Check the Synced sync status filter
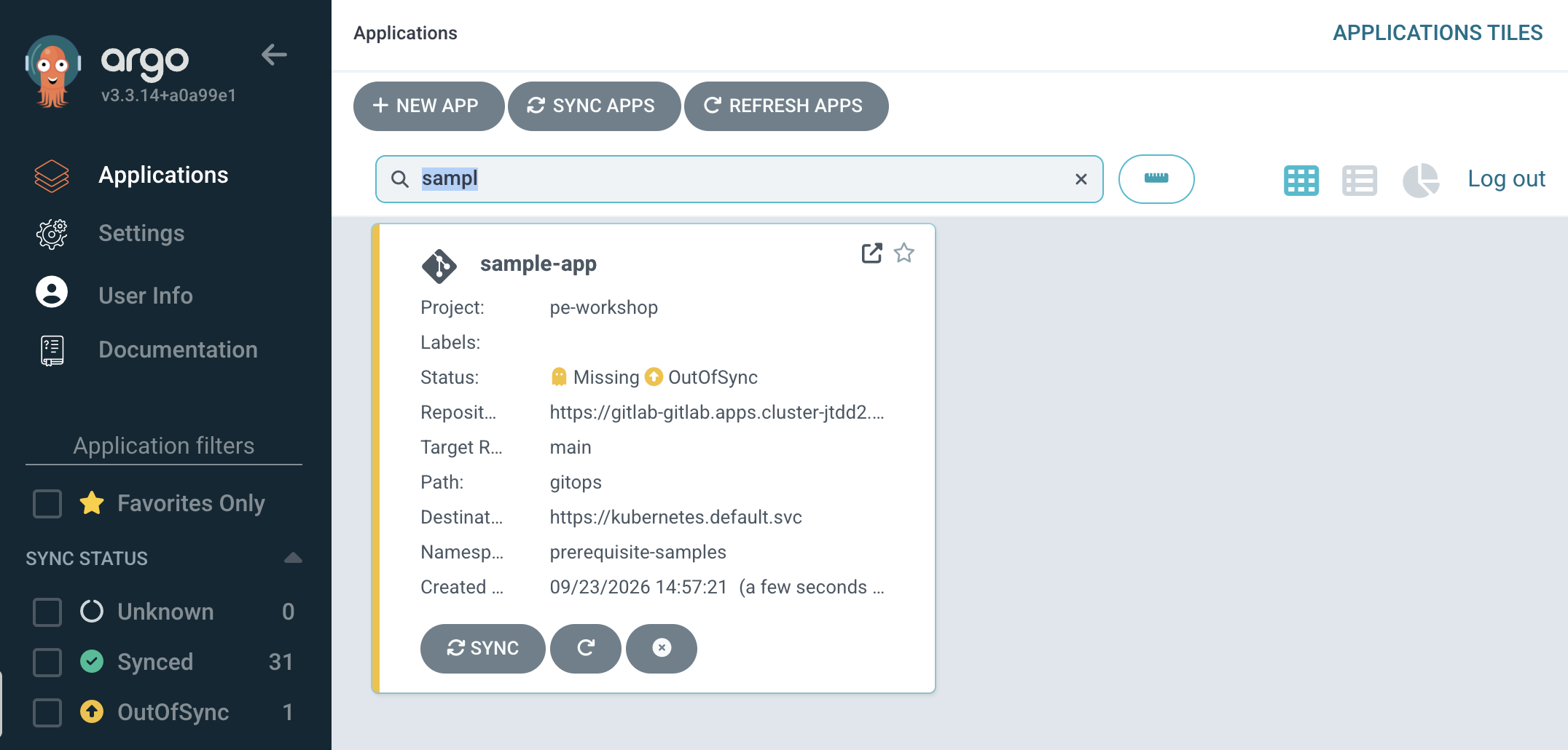Viewport: 1568px width, 750px height. click(47, 662)
